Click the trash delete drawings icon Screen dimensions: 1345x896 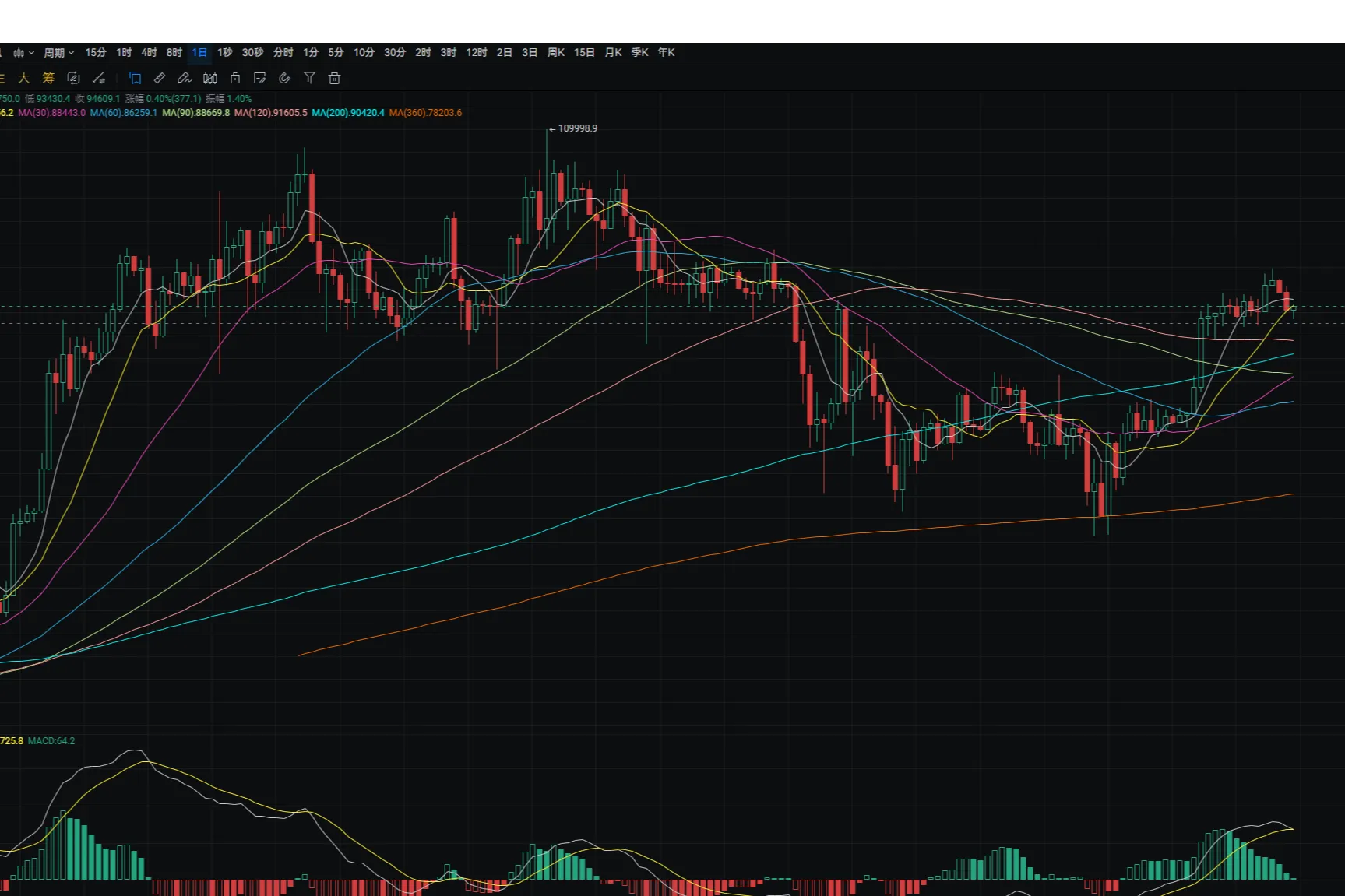click(334, 78)
